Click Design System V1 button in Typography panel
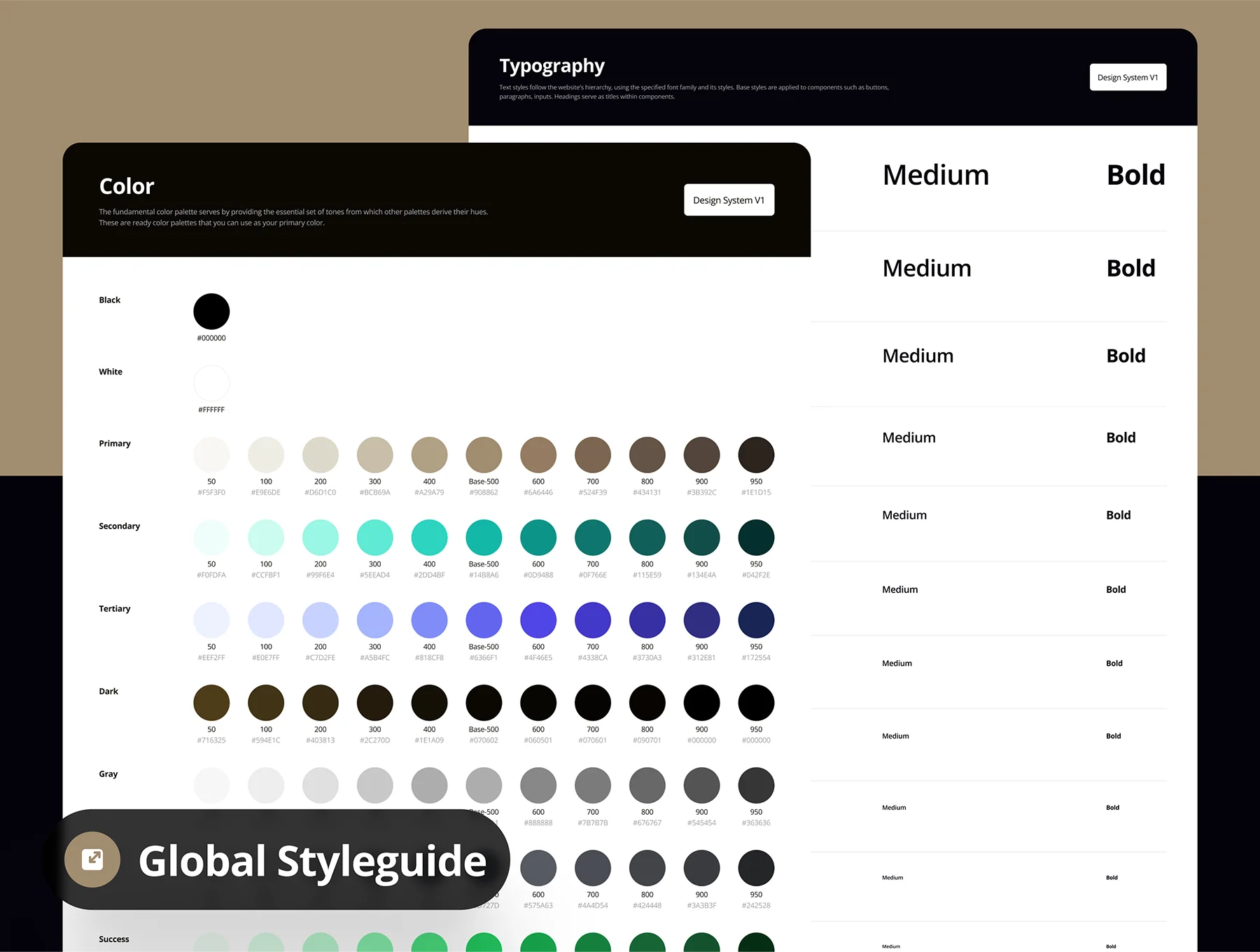Viewport: 1260px width, 952px height. click(x=1128, y=77)
